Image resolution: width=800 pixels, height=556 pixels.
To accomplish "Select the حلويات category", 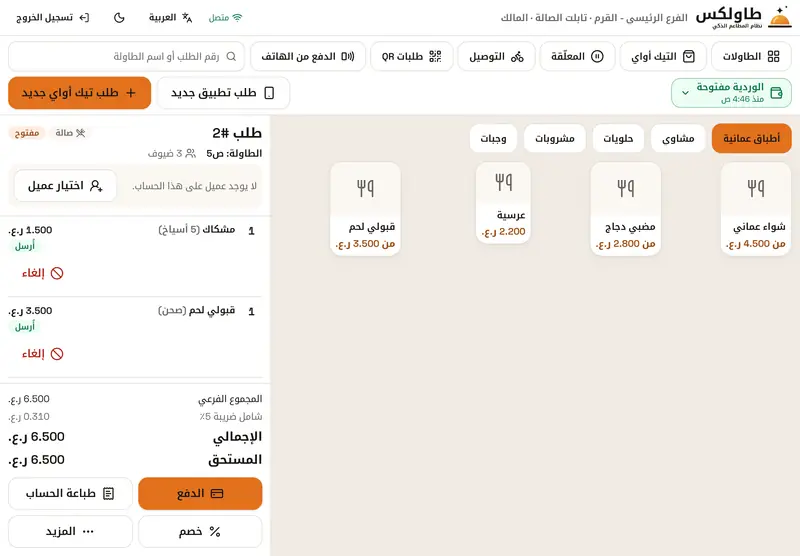I will tap(618, 138).
